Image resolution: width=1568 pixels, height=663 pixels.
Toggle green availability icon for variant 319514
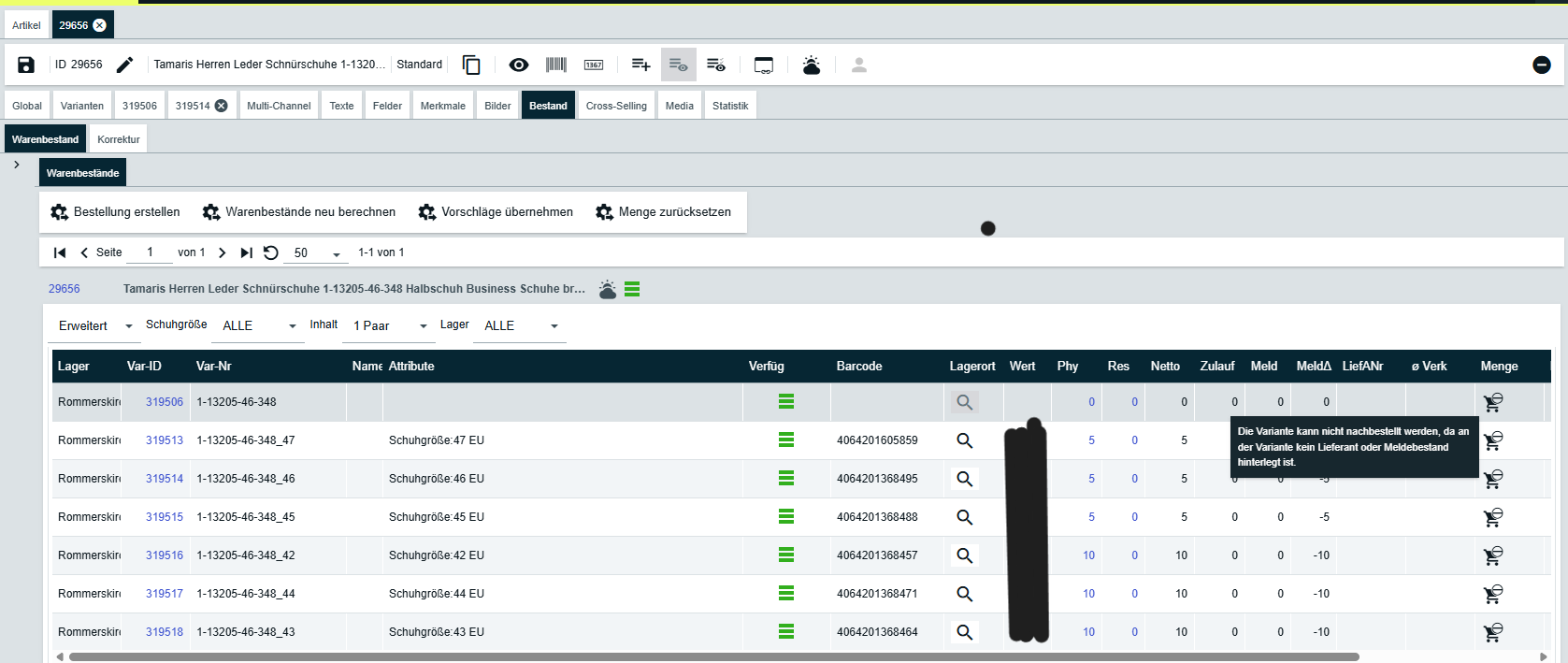[786, 479]
